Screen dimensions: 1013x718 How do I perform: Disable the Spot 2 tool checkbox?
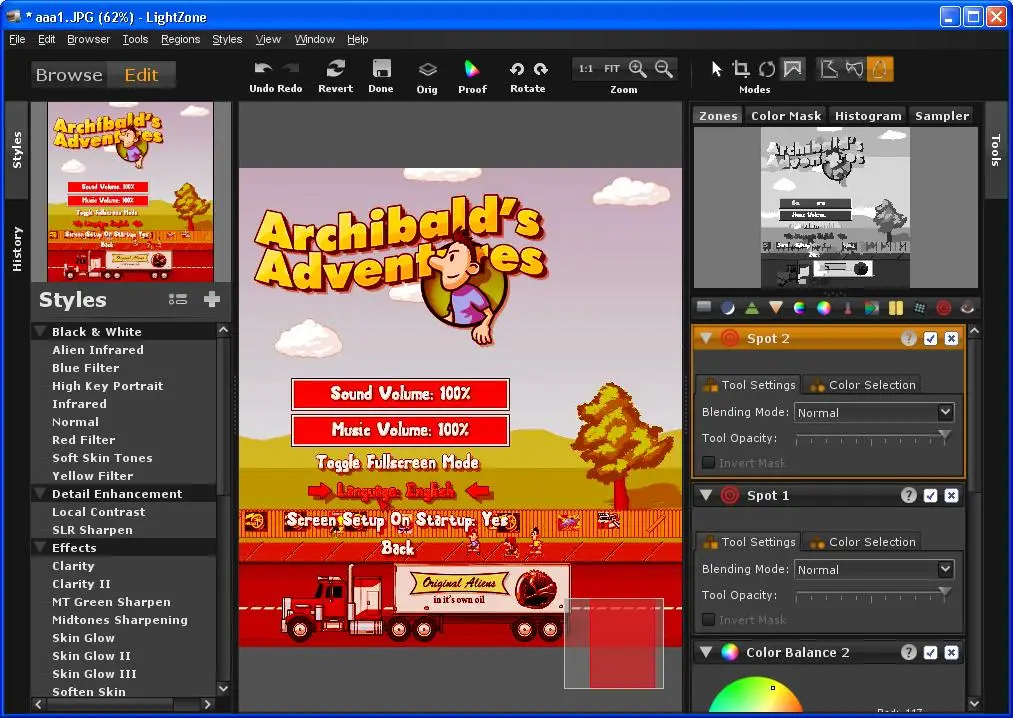tap(930, 339)
